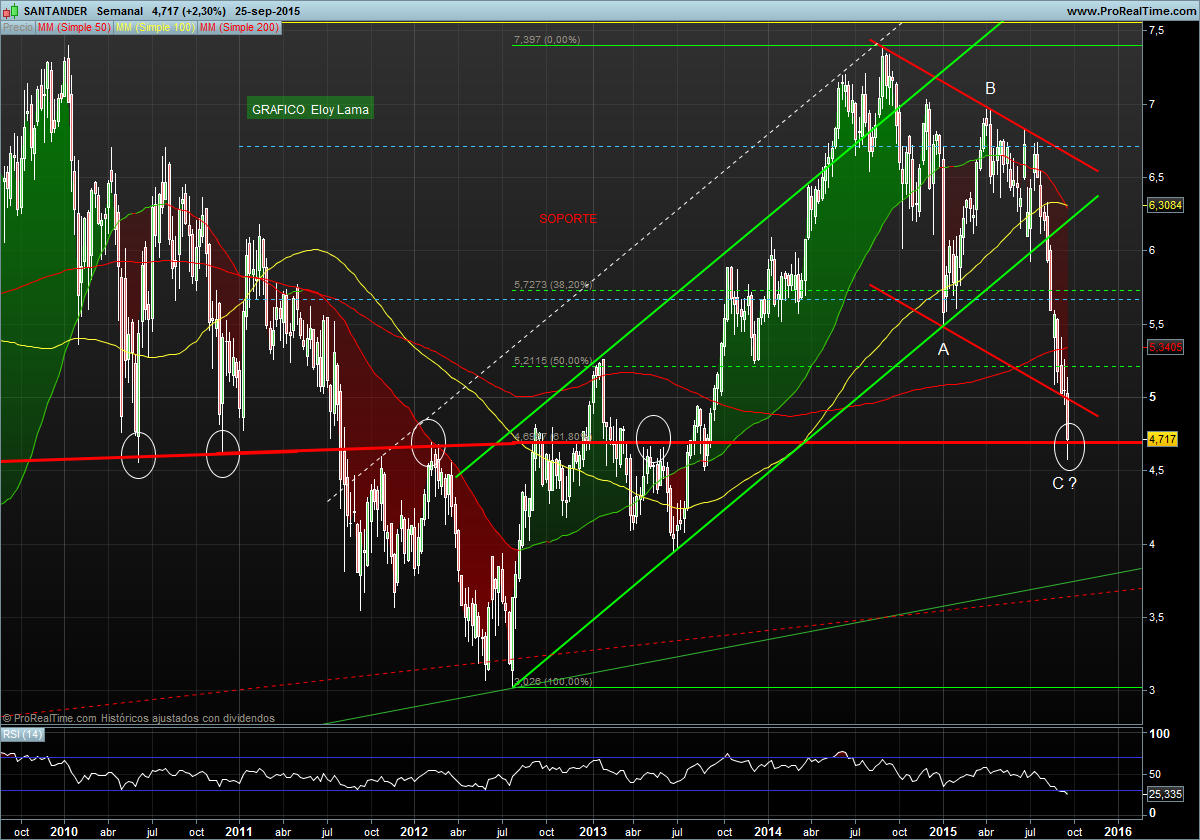
Task: Click the 3,5 value on the price axis
Action: [1156, 617]
